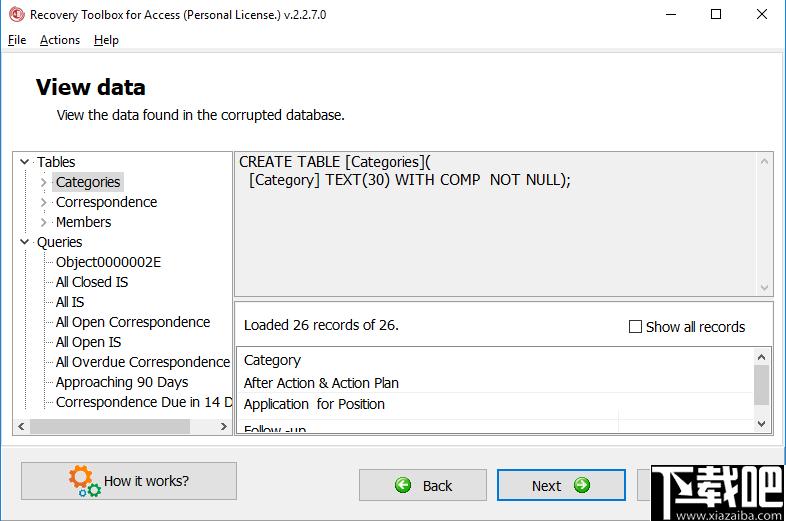This screenshot has width=786, height=521.
Task: Click the [Category] TEXT(30) SQL line
Action: click(410, 180)
